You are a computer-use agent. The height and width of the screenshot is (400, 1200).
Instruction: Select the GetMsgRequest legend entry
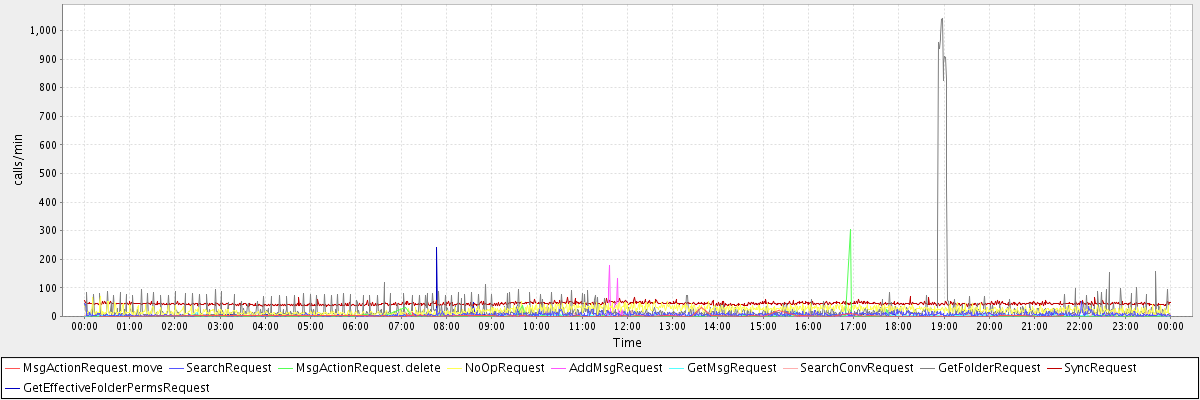[x=731, y=368]
